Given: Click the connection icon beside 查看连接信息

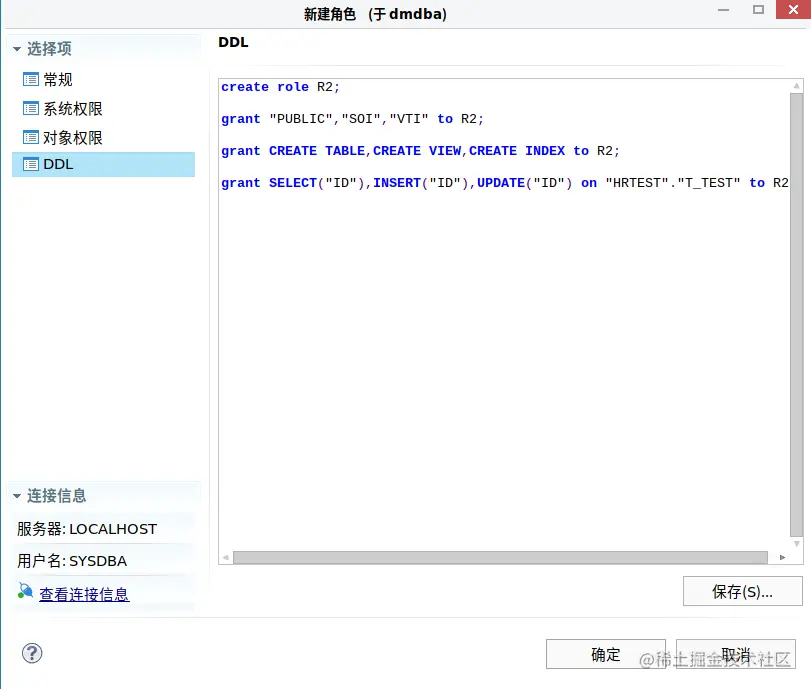Looking at the screenshot, I should tap(26, 591).
